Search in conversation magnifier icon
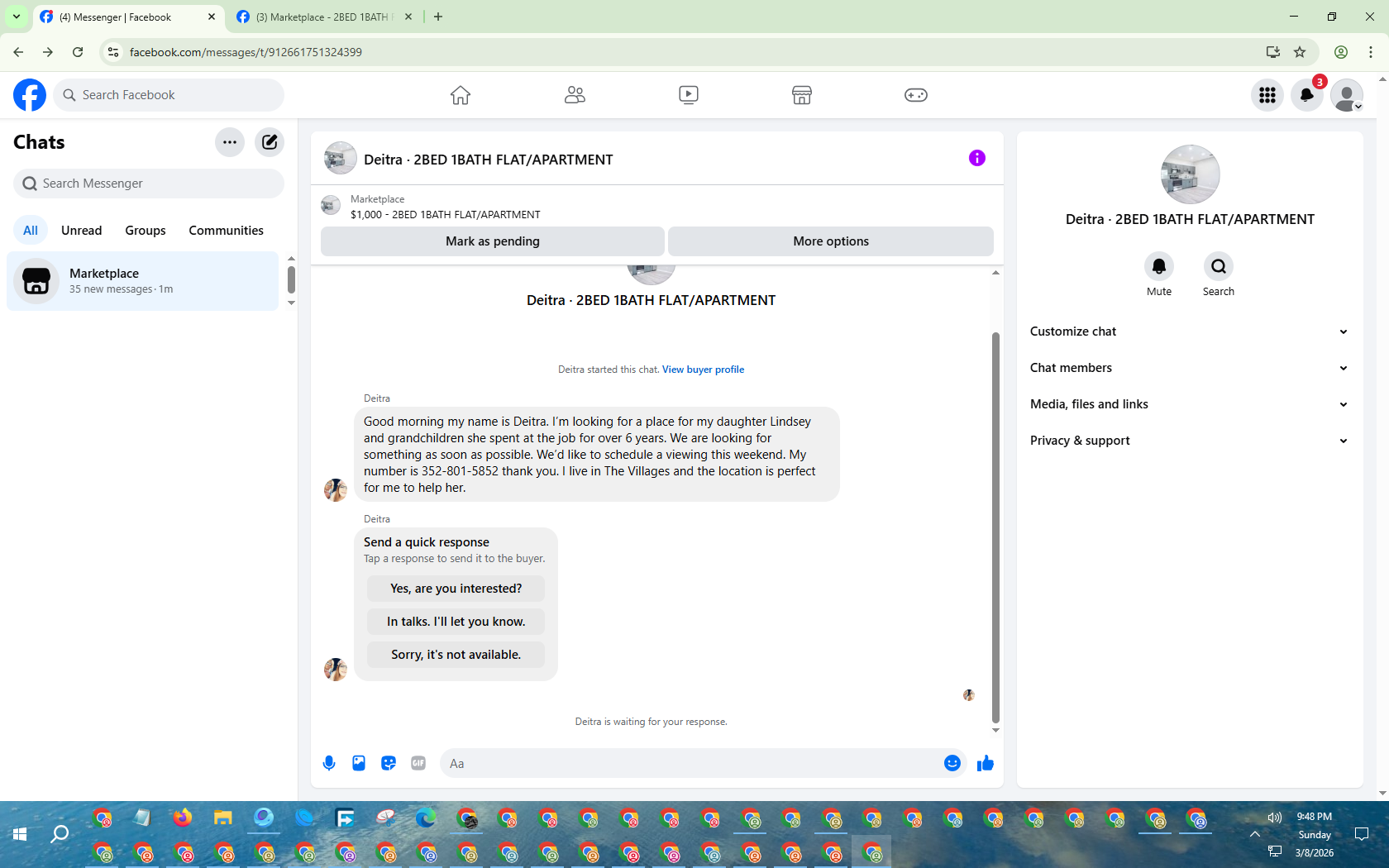The height and width of the screenshot is (868, 1389). coord(1219,266)
